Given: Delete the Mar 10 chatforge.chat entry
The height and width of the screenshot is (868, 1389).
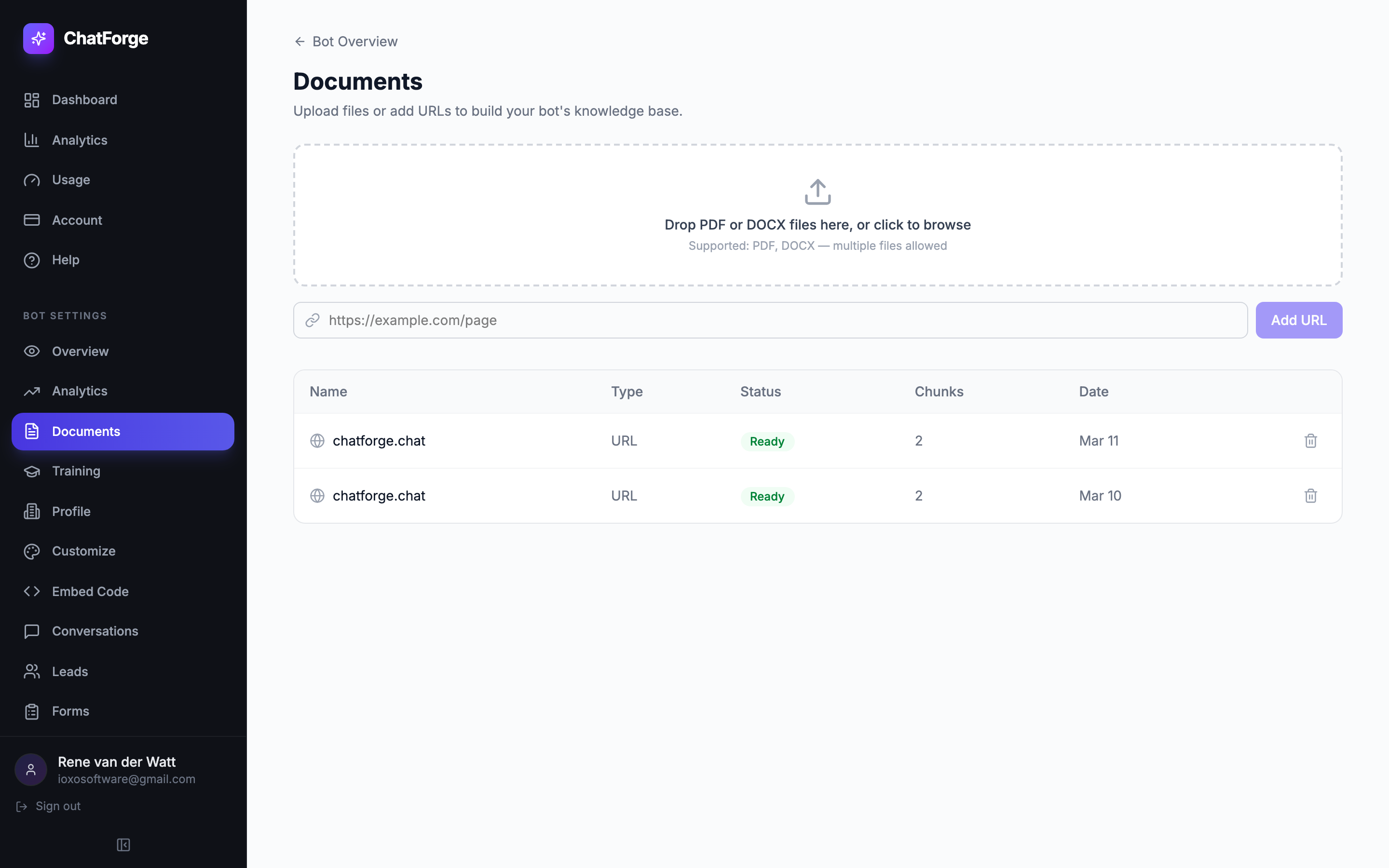Looking at the screenshot, I should [1310, 495].
